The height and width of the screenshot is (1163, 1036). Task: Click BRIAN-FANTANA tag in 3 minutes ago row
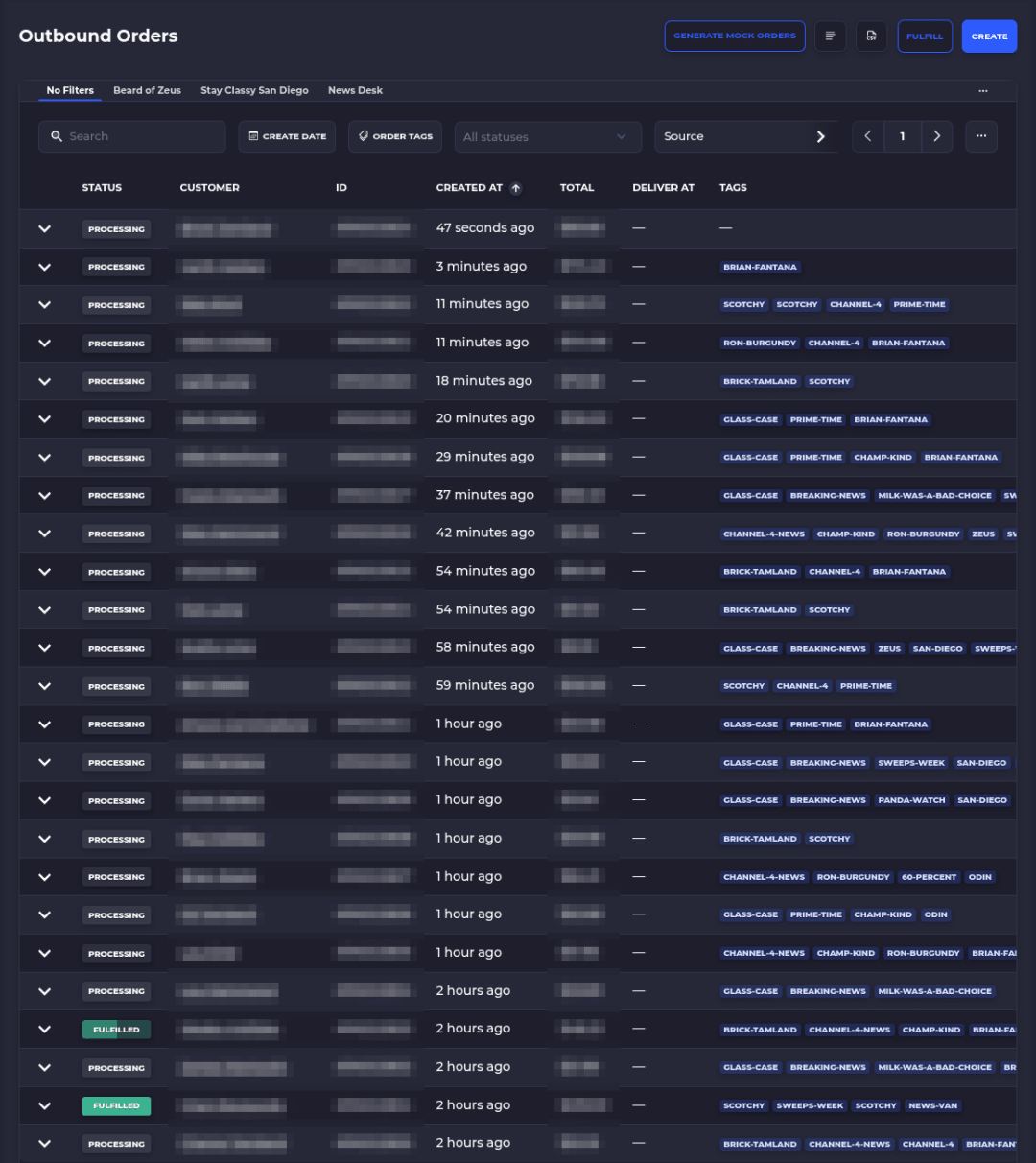coord(760,267)
